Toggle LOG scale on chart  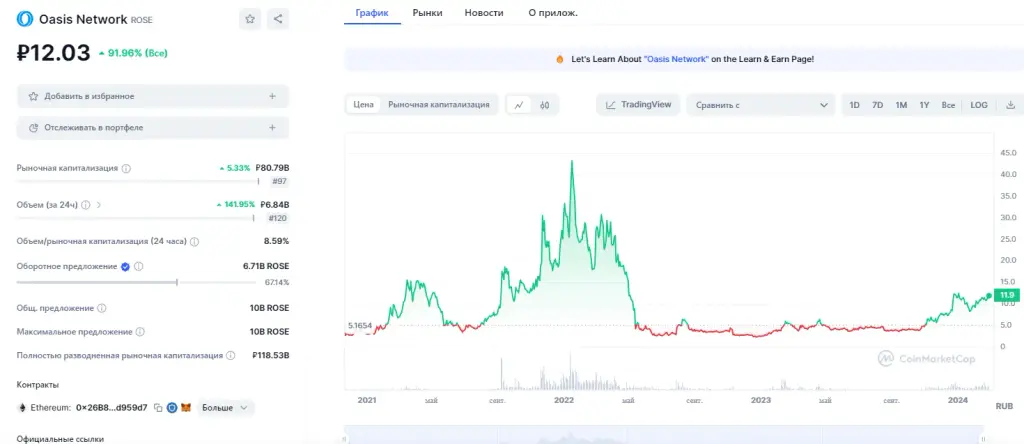[x=979, y=104]
